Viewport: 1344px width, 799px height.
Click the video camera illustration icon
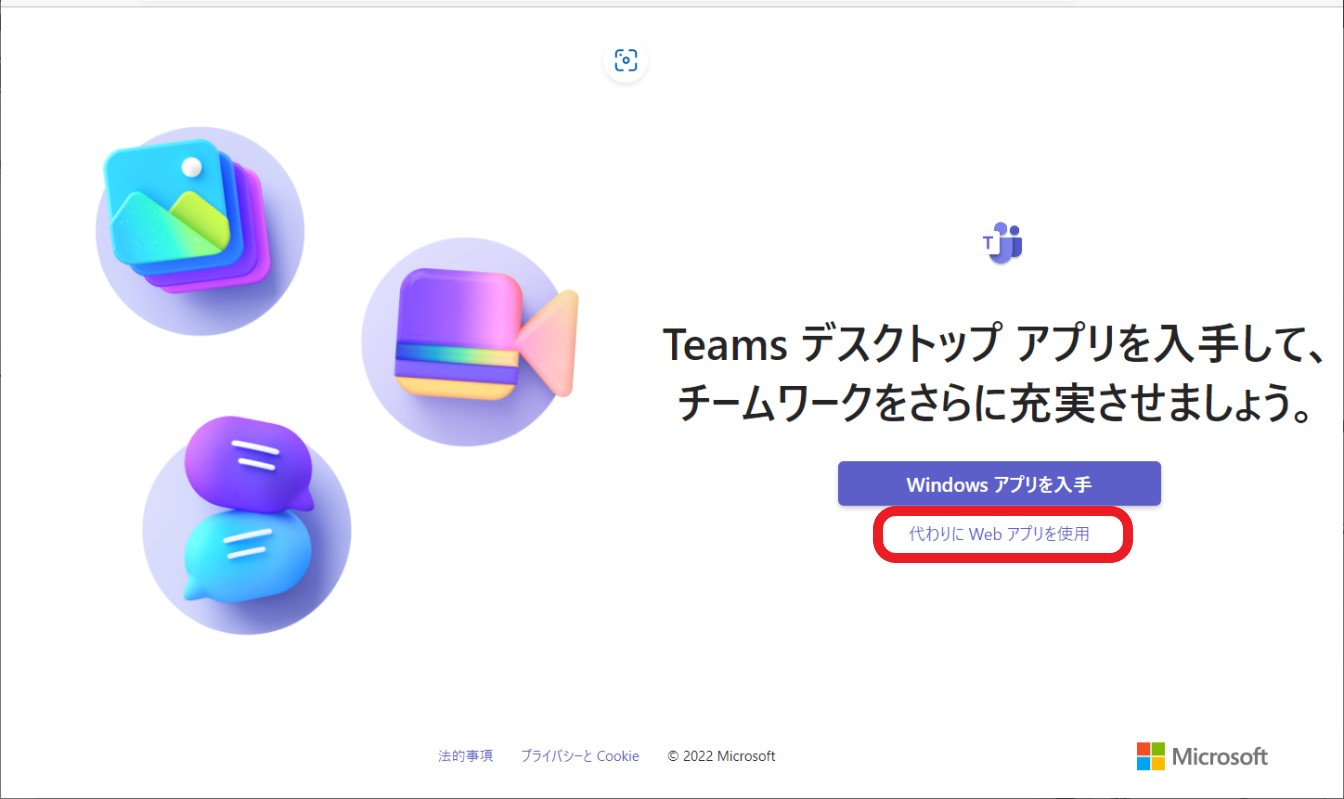[470, 336]
